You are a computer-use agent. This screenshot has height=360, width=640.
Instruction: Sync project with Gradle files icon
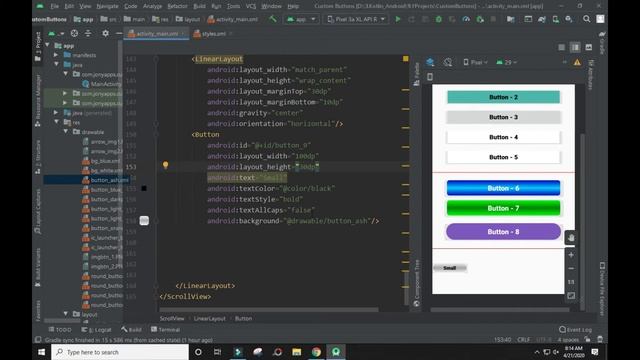pos(542,19)
